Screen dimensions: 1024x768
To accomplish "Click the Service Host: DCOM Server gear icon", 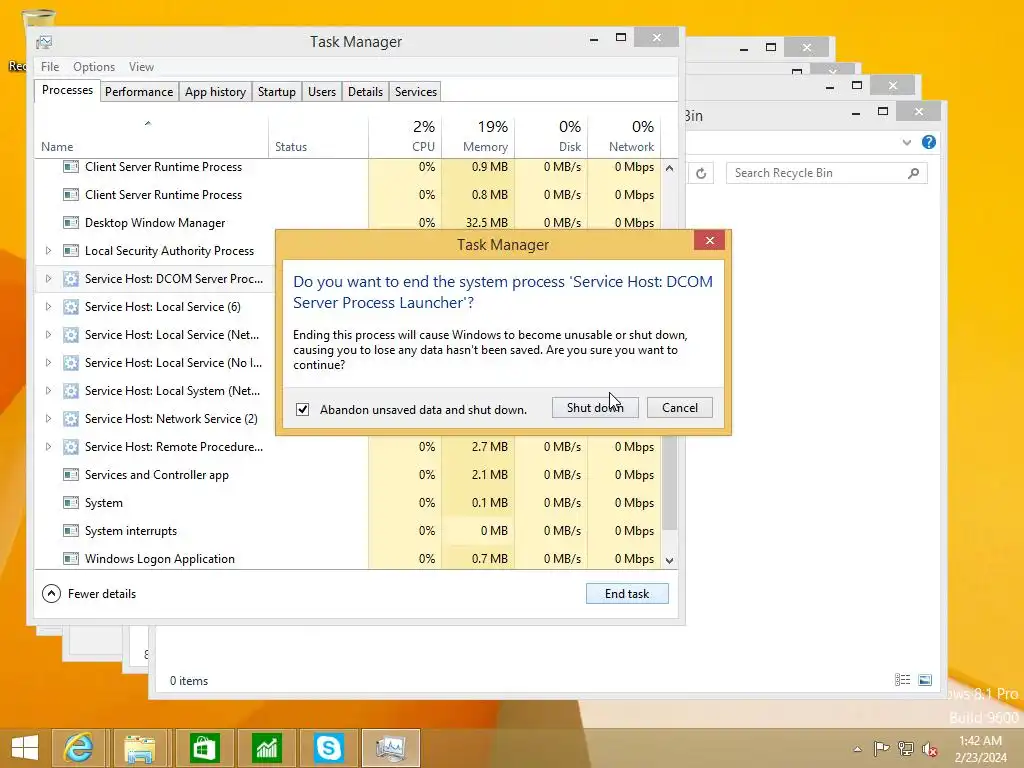I will point(71,279).
